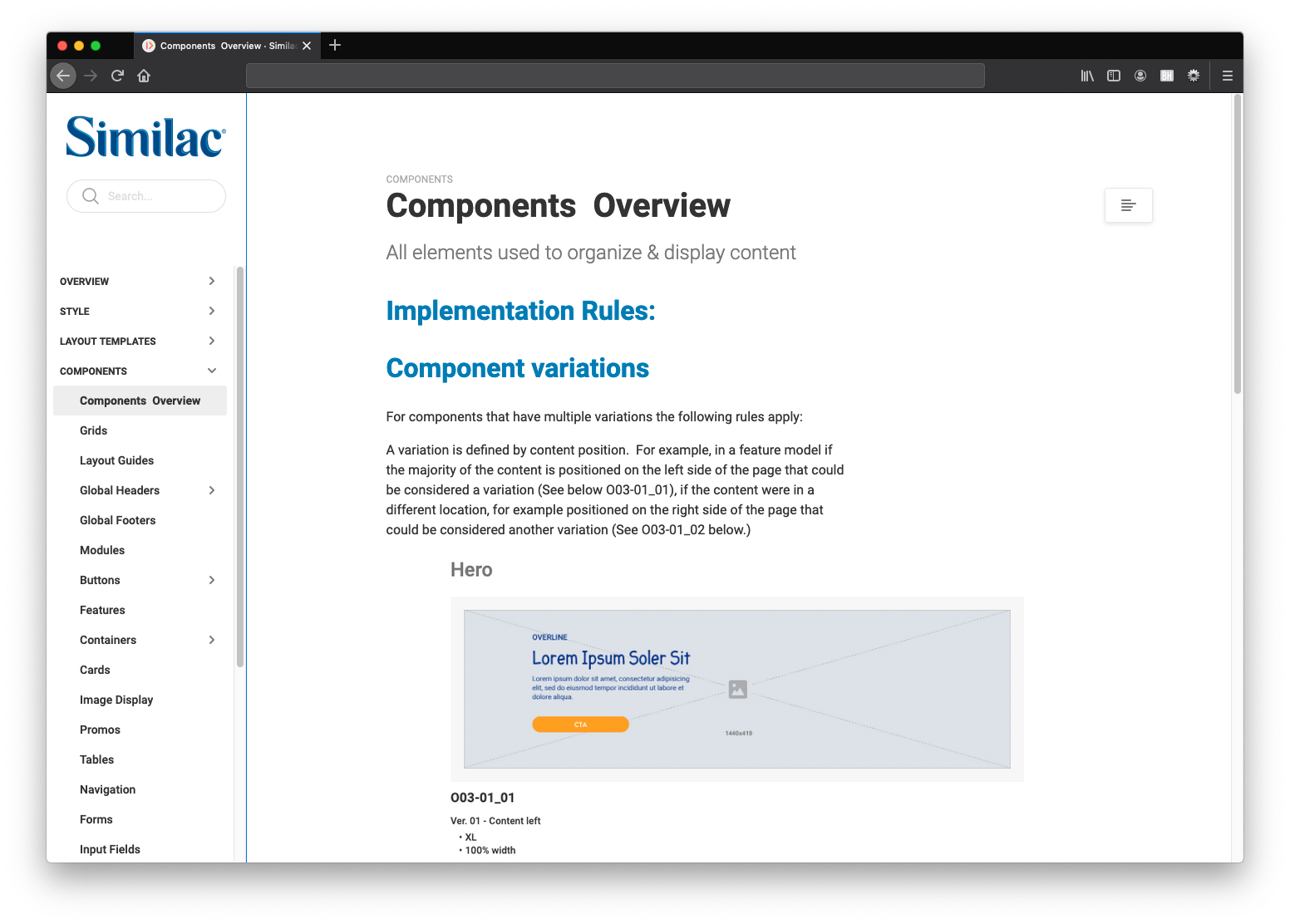Open the Firefox hamburger menu
Screen dimensions: 1290x924
(1227, 76)
